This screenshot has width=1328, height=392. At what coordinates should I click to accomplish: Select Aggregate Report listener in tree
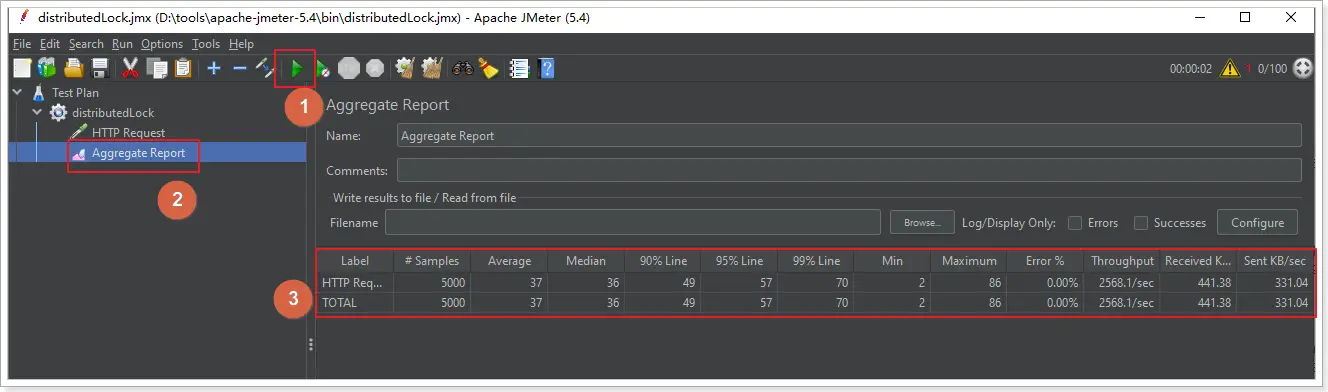pos(138,153)
